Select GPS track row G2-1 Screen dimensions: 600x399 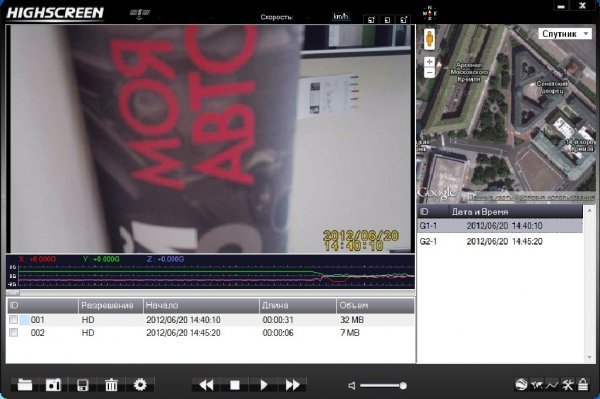500,241
